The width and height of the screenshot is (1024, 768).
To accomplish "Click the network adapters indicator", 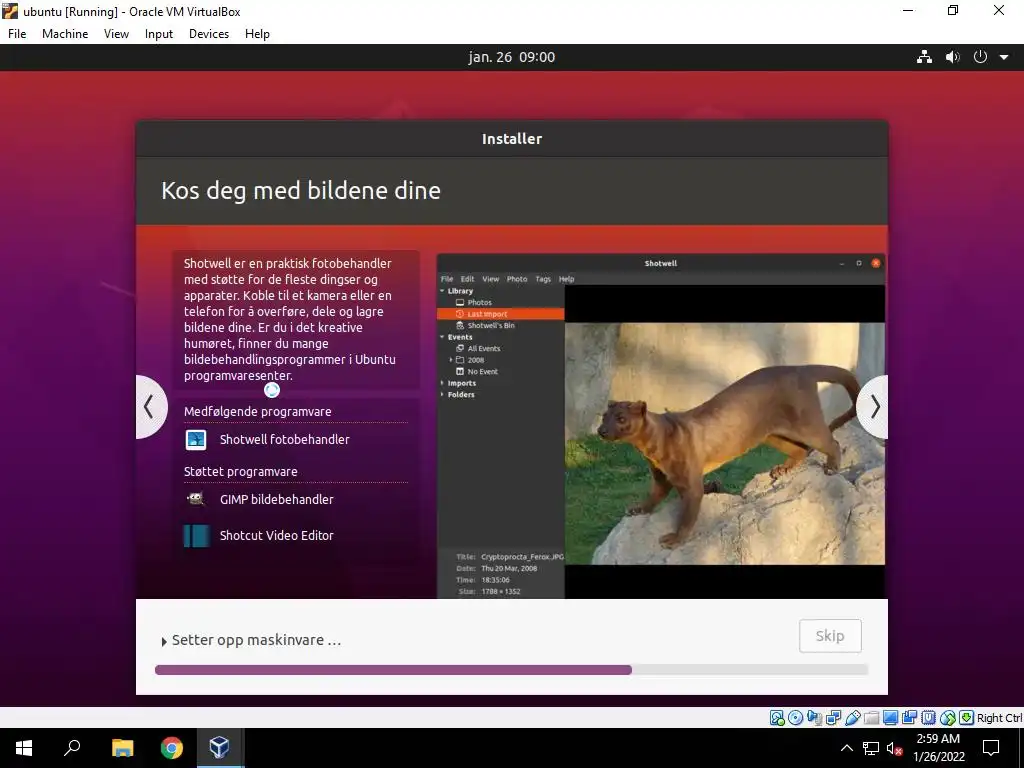I will pos(833,718).
